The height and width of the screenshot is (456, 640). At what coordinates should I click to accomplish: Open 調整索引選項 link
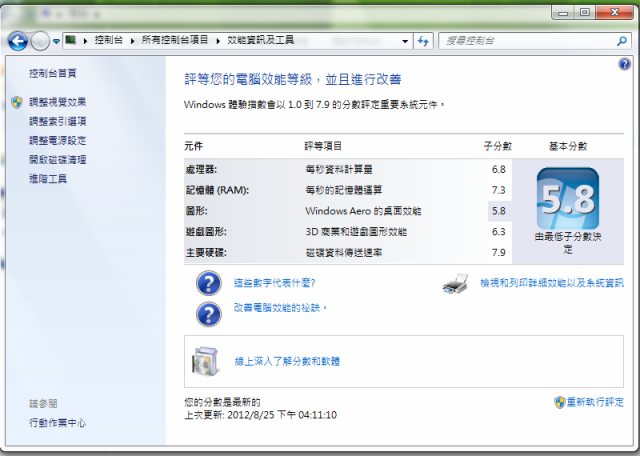(x=58, y=121)
